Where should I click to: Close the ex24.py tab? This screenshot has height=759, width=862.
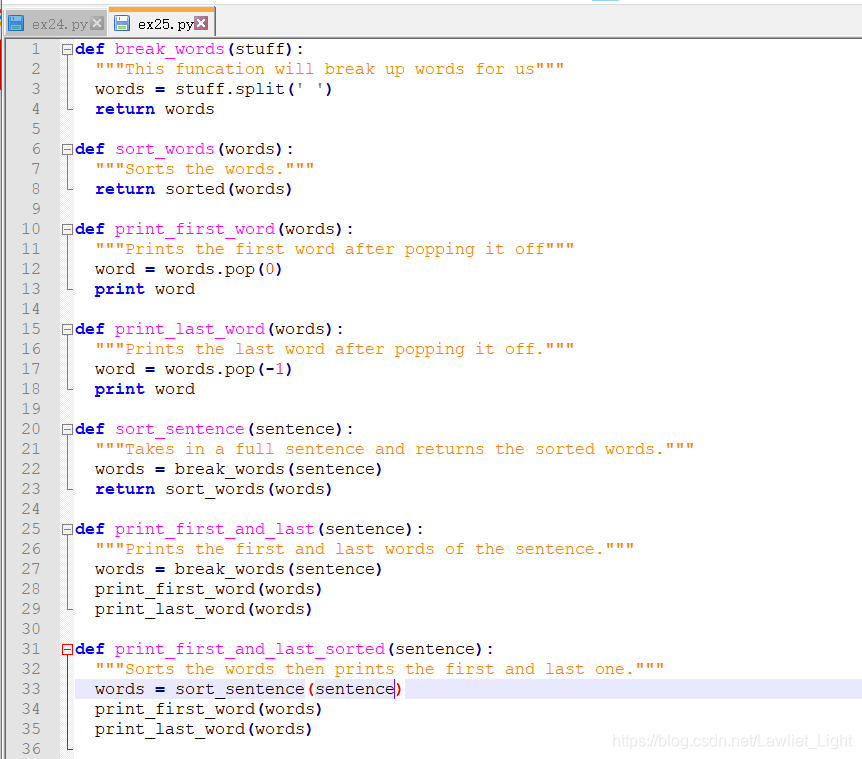point(97,23)
